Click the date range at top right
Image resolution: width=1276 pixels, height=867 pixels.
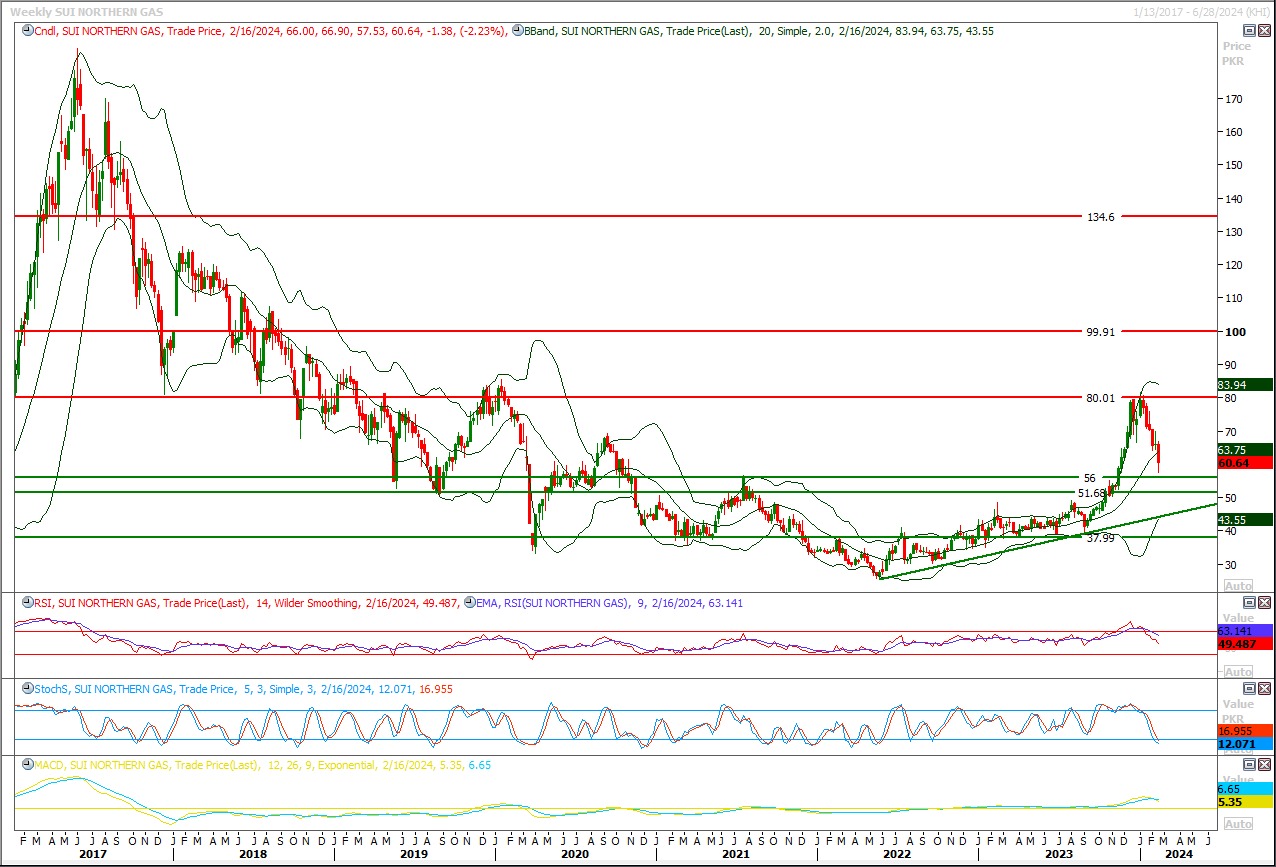tap(1203, 10)
